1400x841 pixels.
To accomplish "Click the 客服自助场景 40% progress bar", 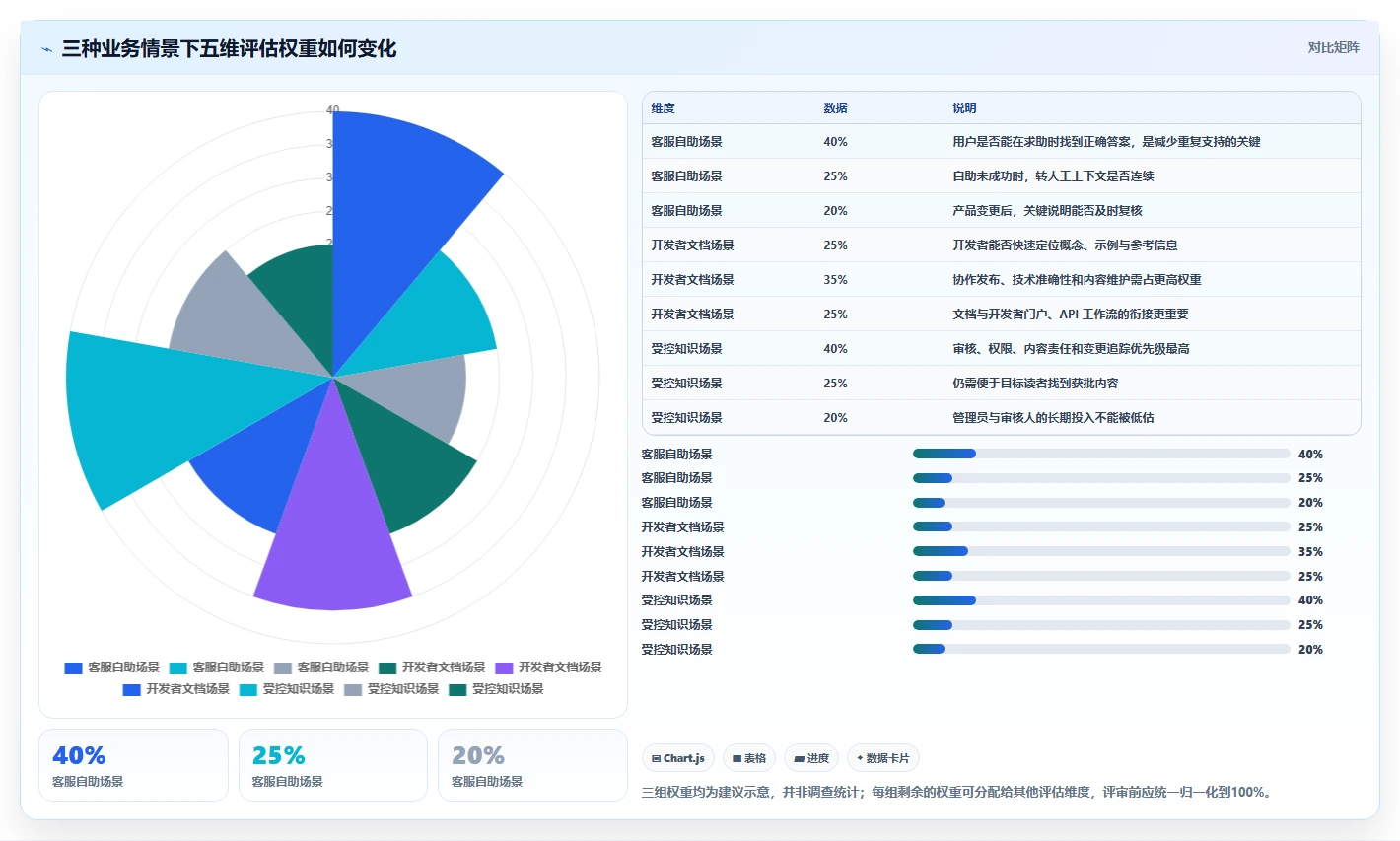I will (x=1101, y=454).
